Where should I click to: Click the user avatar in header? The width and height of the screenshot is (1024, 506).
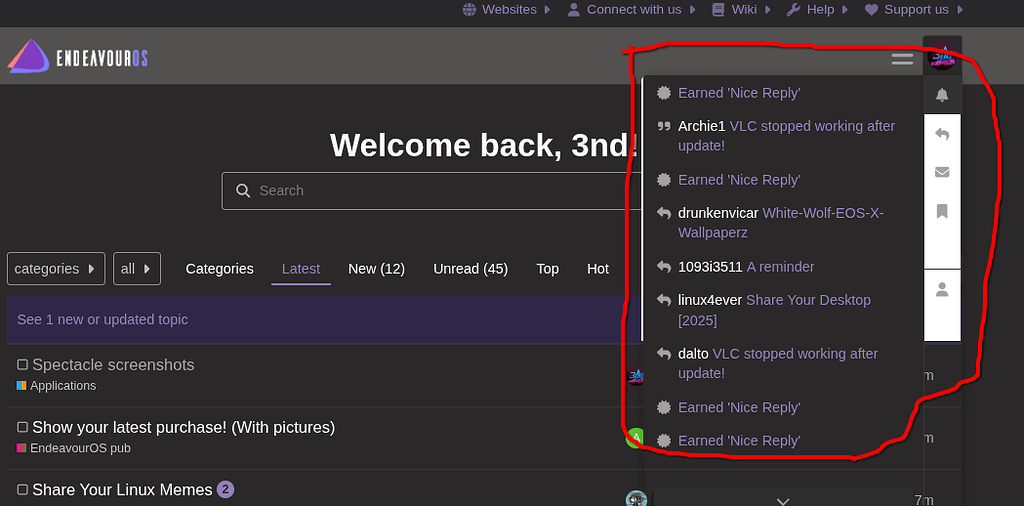coord(942,58)
